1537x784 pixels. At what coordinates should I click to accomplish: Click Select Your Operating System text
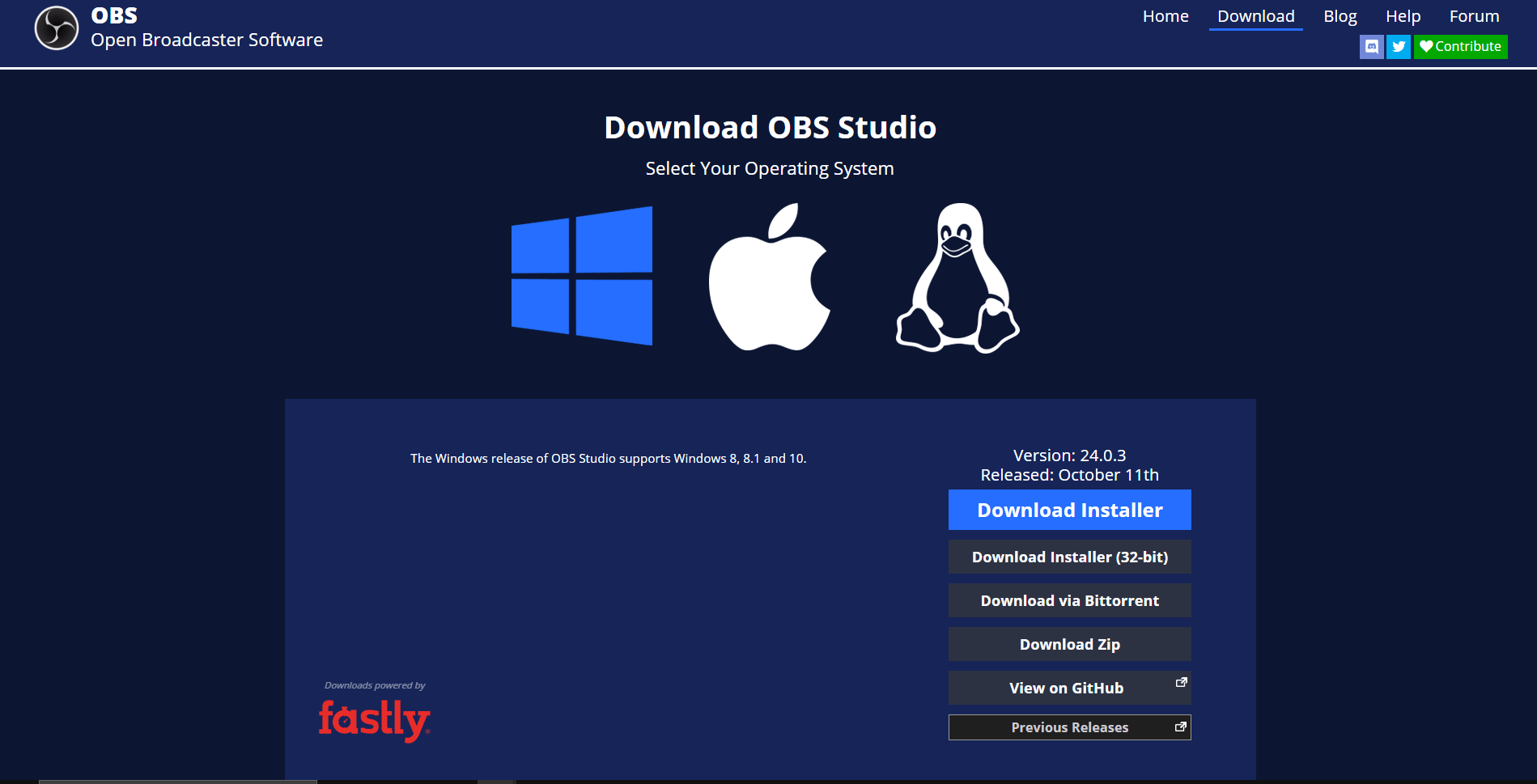click(770, 168)
